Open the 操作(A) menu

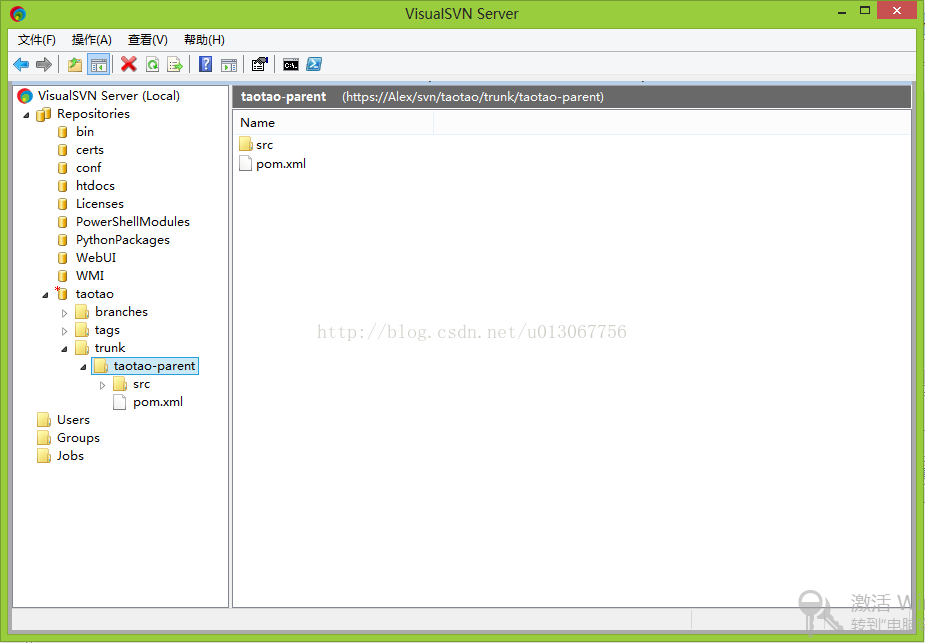point(91,40)
